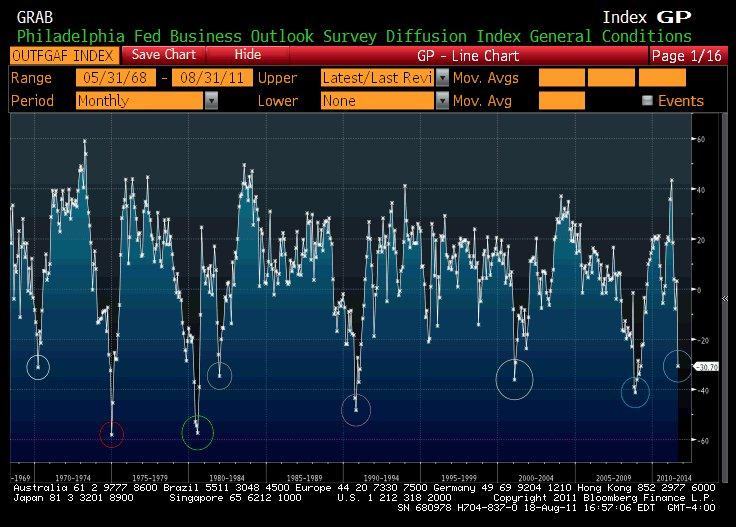The width and height of the screenshot is (736, 527).
Task: Click the large white circle near 2000-2004
Action: coord(514,379)
